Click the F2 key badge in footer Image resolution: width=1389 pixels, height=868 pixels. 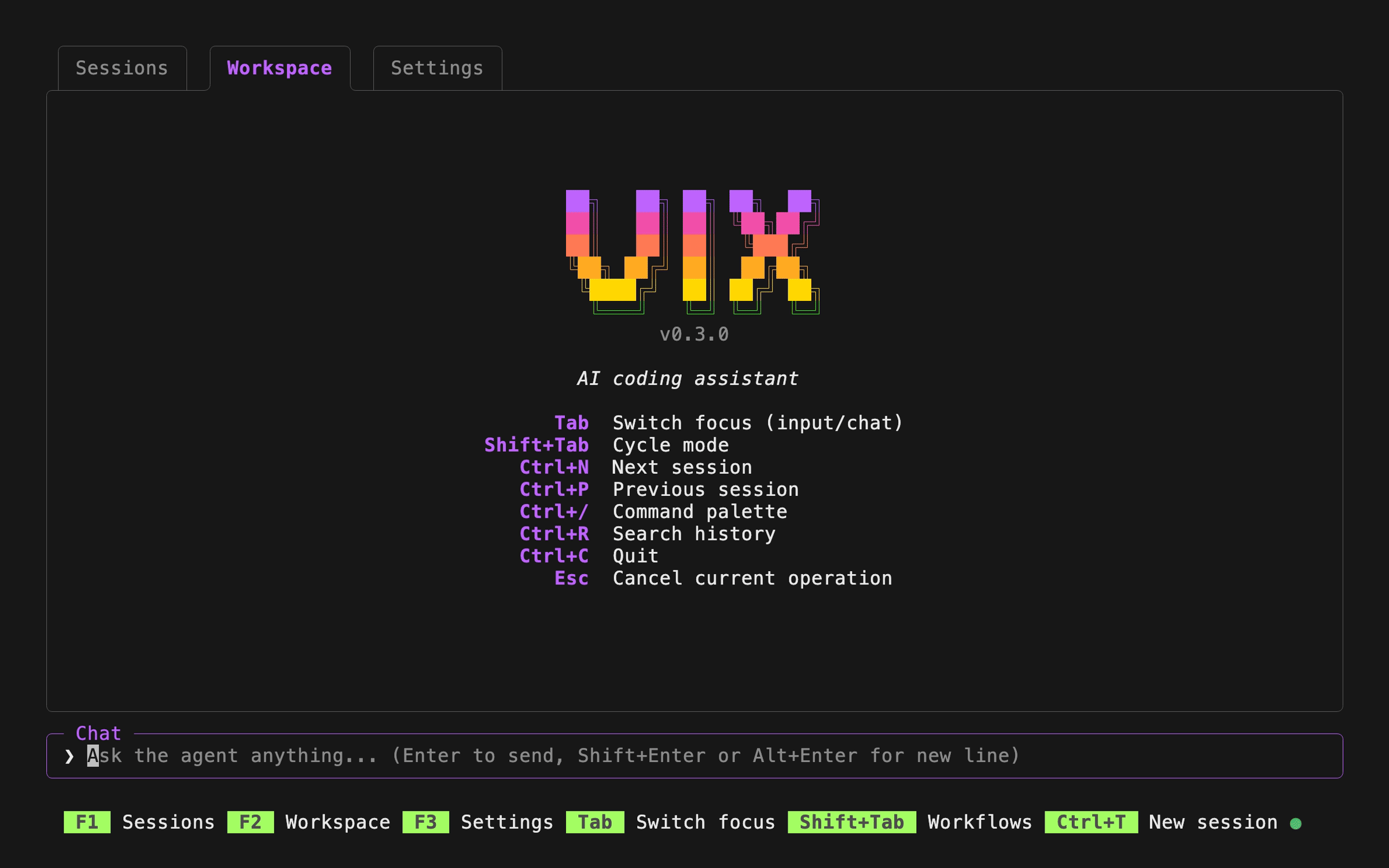point(250,822)
